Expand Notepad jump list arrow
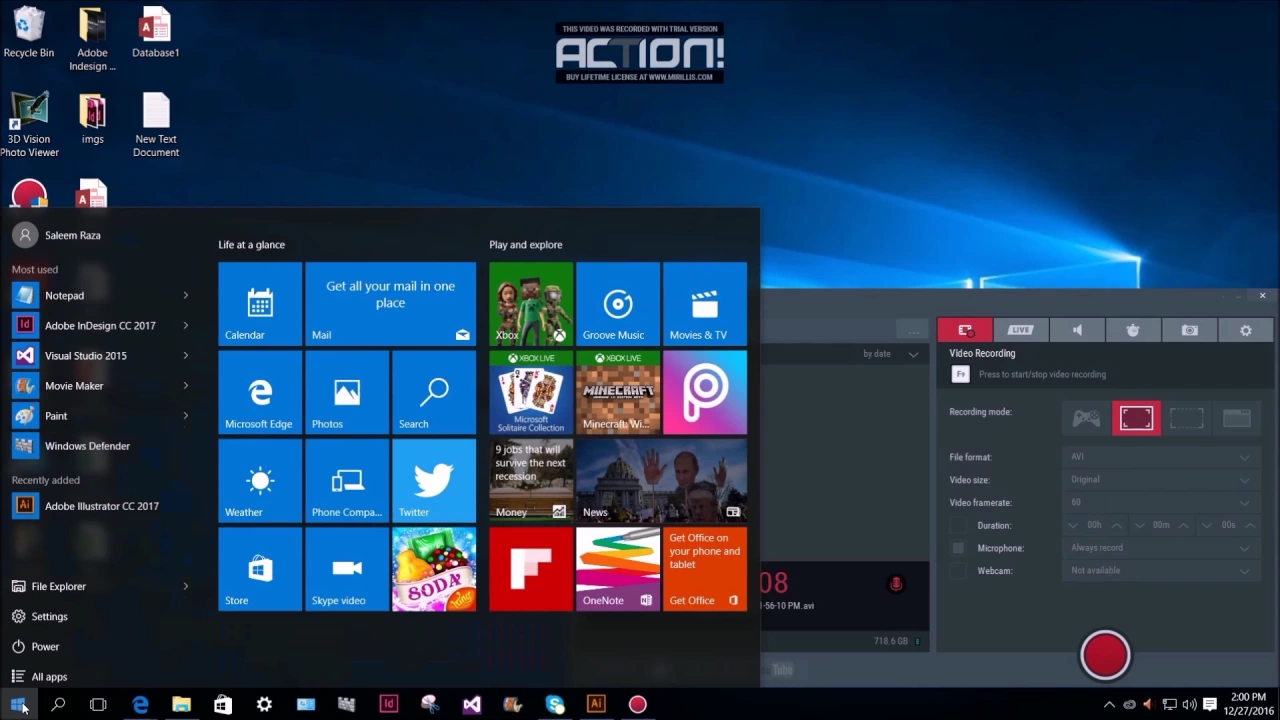1280x720 pixels. point(186,296)
